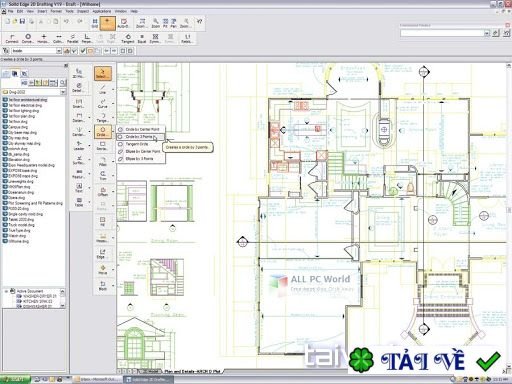Click the Help question-mark pointer icon
Viewport: 512px width, 384px height.
pos(199,22)
